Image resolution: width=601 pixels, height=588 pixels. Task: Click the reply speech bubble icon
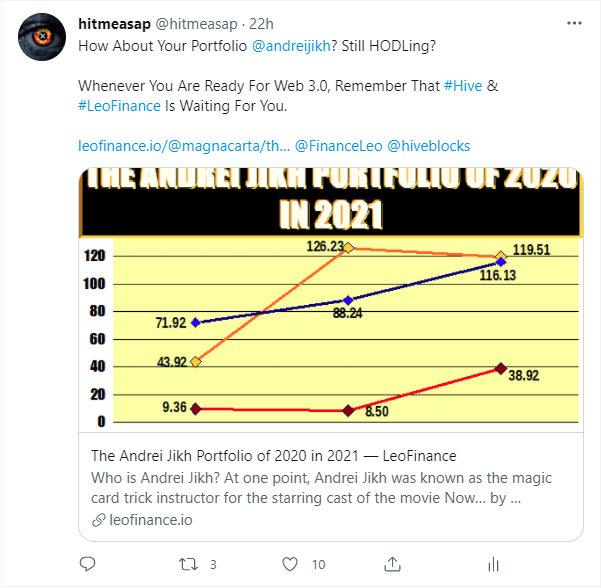tap(87, 564)
